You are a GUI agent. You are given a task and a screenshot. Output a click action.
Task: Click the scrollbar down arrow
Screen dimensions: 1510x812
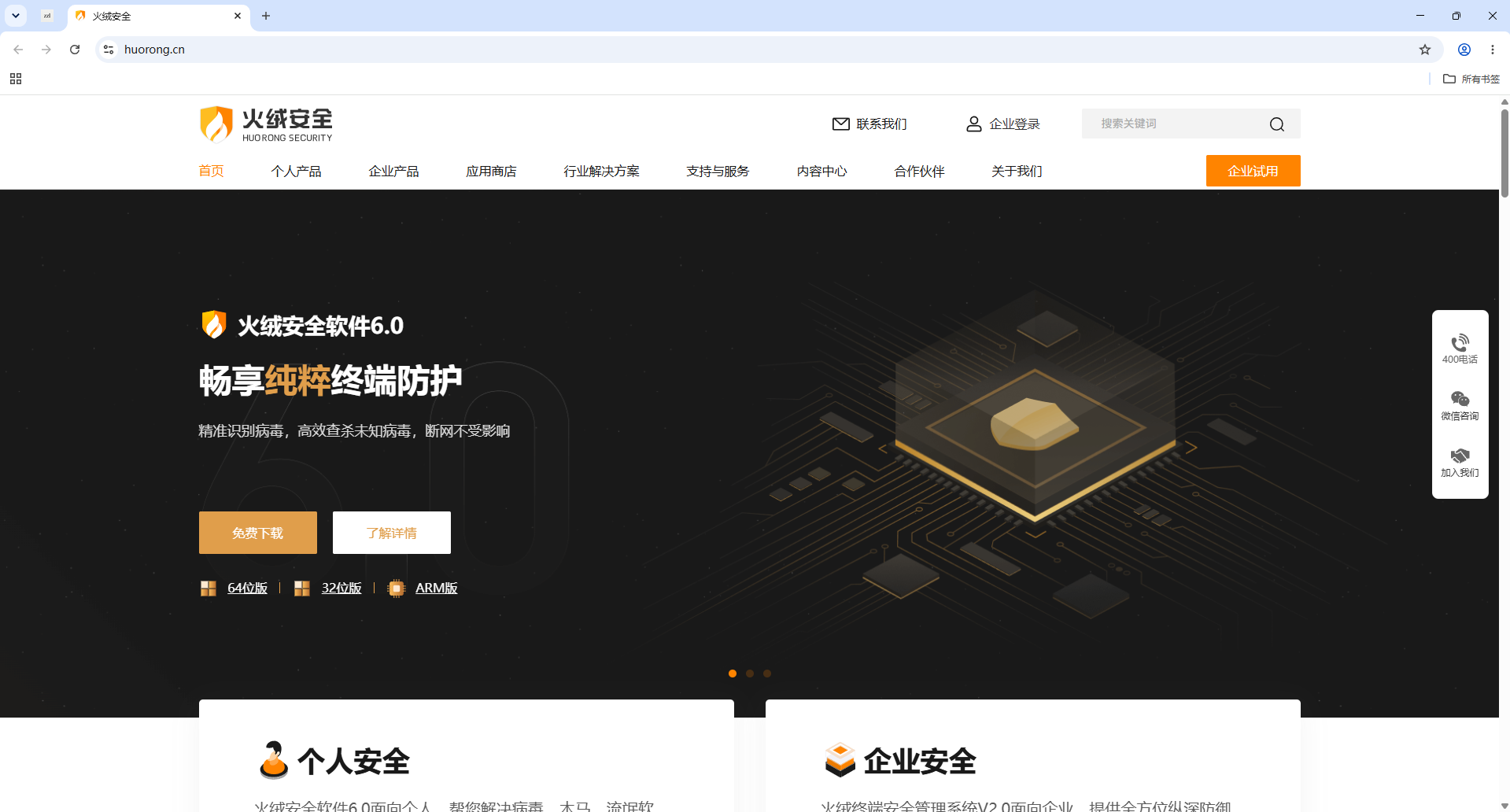click(1504, 806)
